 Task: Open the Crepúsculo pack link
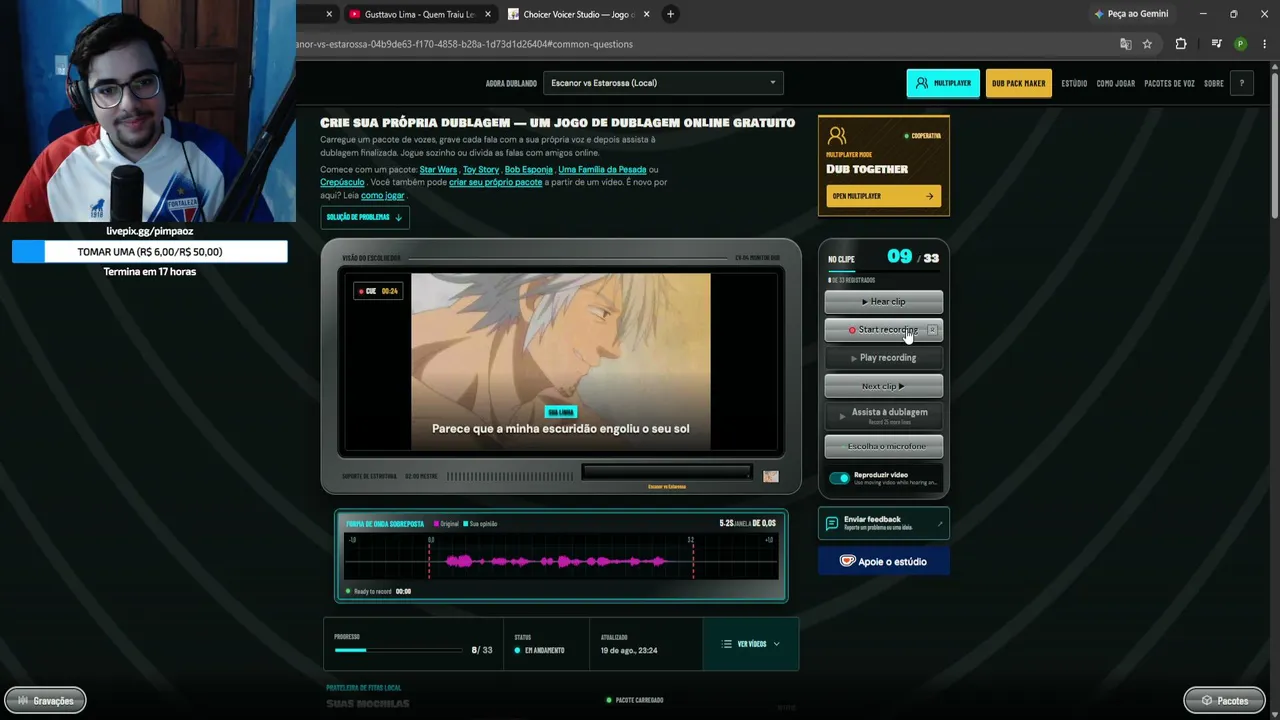coord(342,183)
